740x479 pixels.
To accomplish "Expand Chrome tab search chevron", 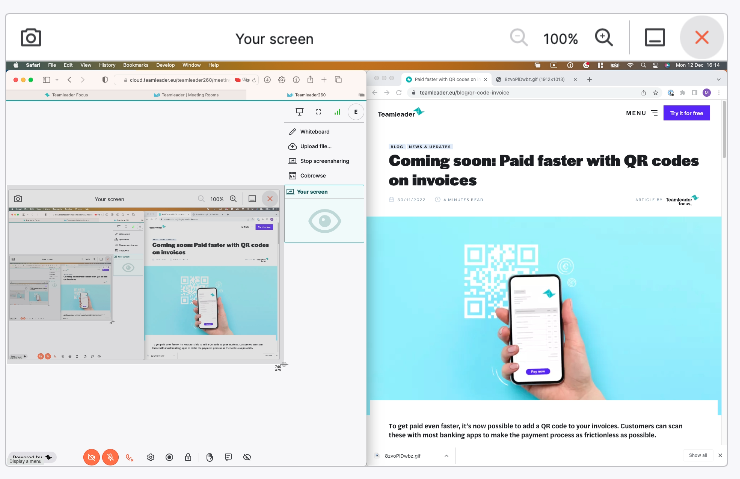I will point(718,79).
